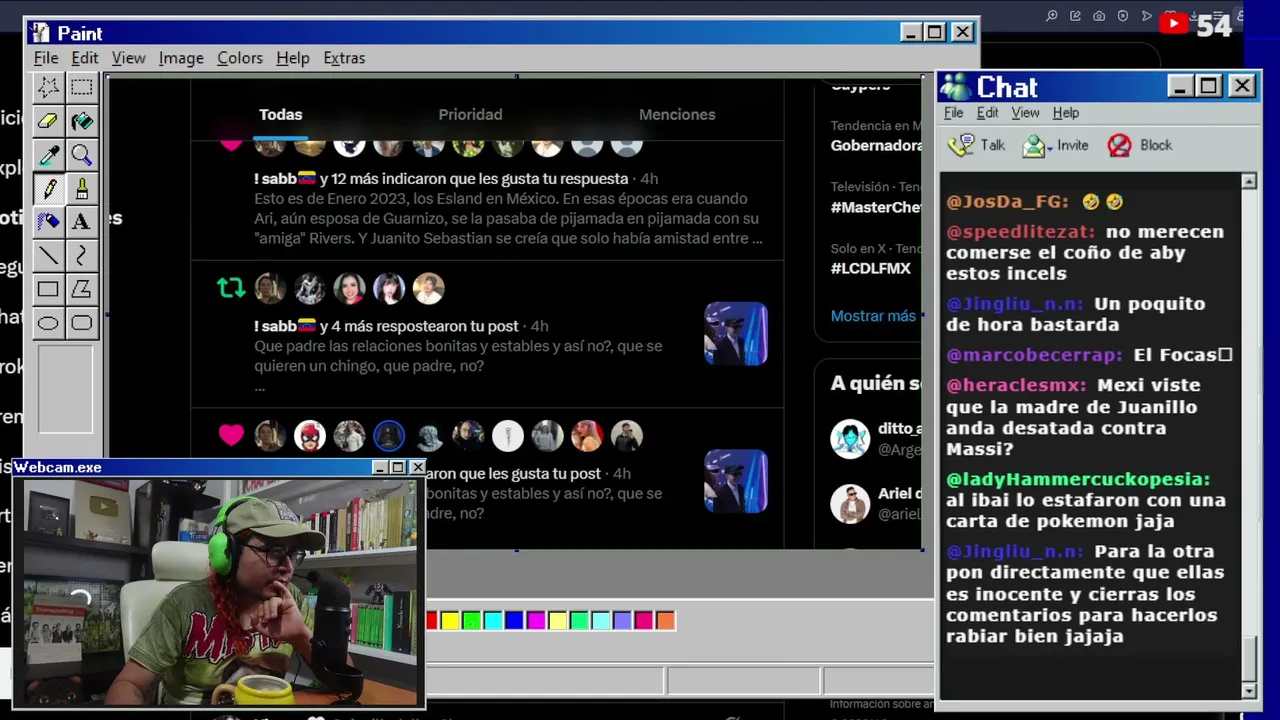Click the browser camera snapshot icon
Image resolution: width=1280 pixels, height=720 pixels.
1099,16
